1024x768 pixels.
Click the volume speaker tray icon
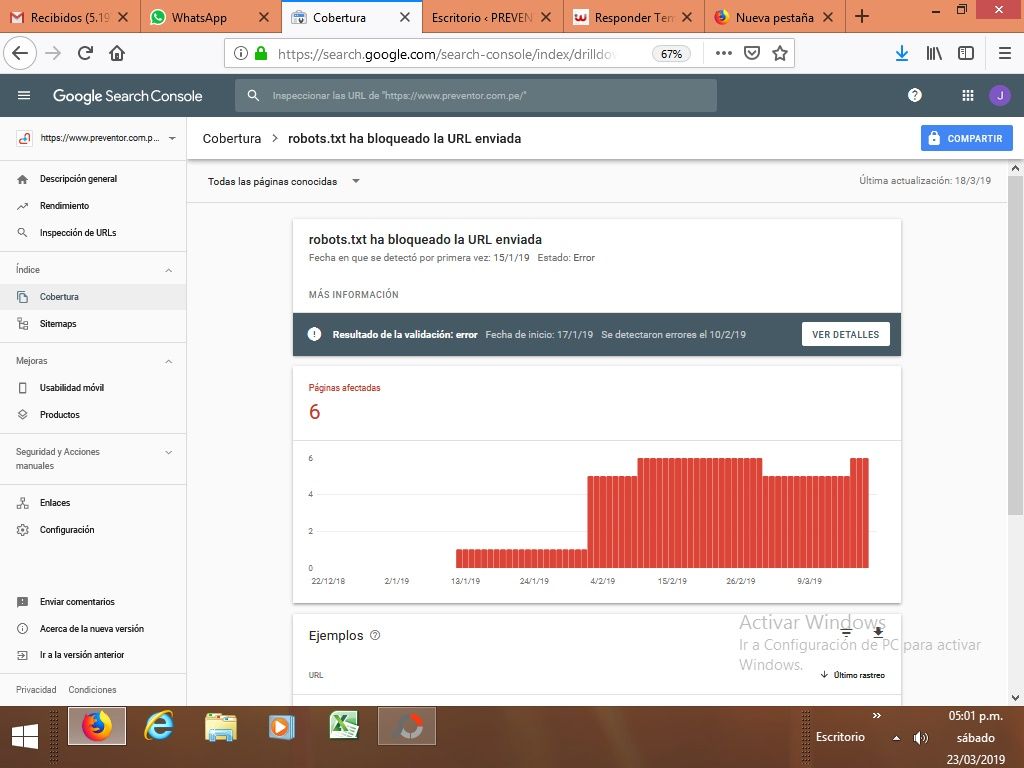tap(921, 738)
